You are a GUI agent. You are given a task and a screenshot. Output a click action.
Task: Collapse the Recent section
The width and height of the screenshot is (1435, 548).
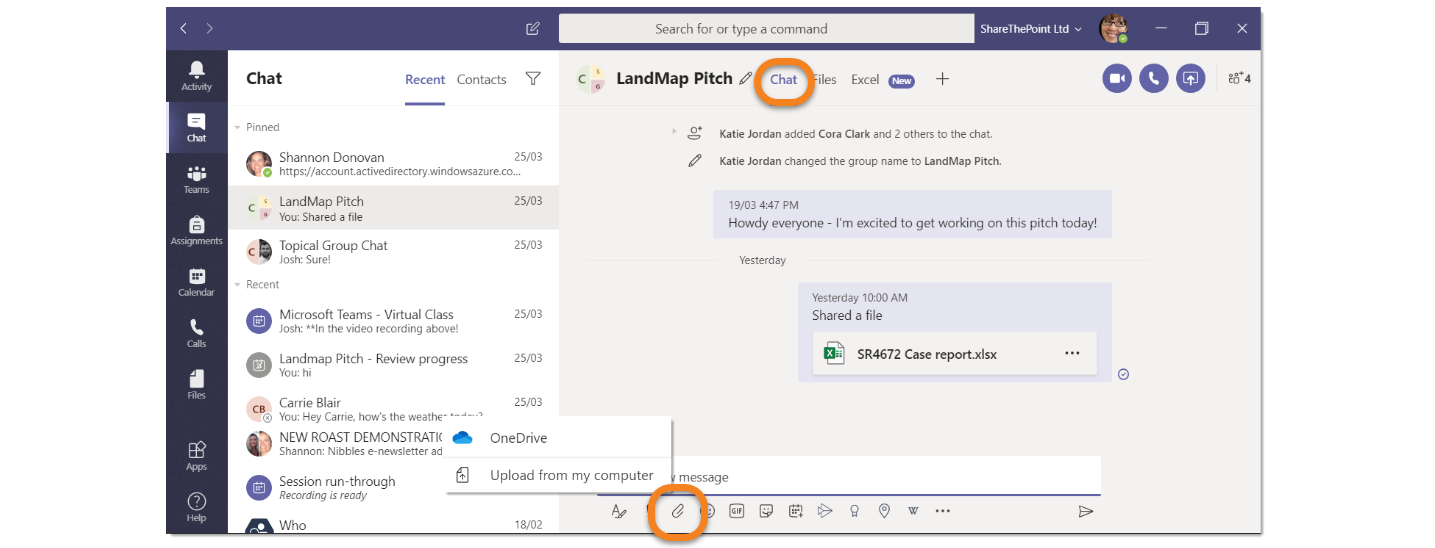click(238, 285)
